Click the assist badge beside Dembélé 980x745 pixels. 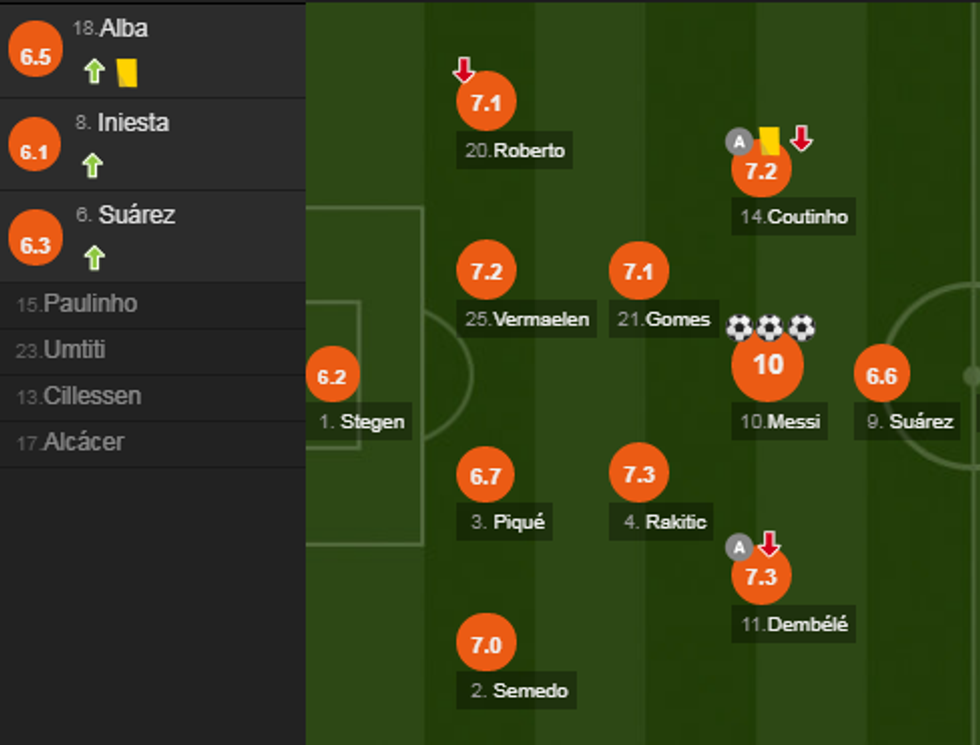pos(738,547)
